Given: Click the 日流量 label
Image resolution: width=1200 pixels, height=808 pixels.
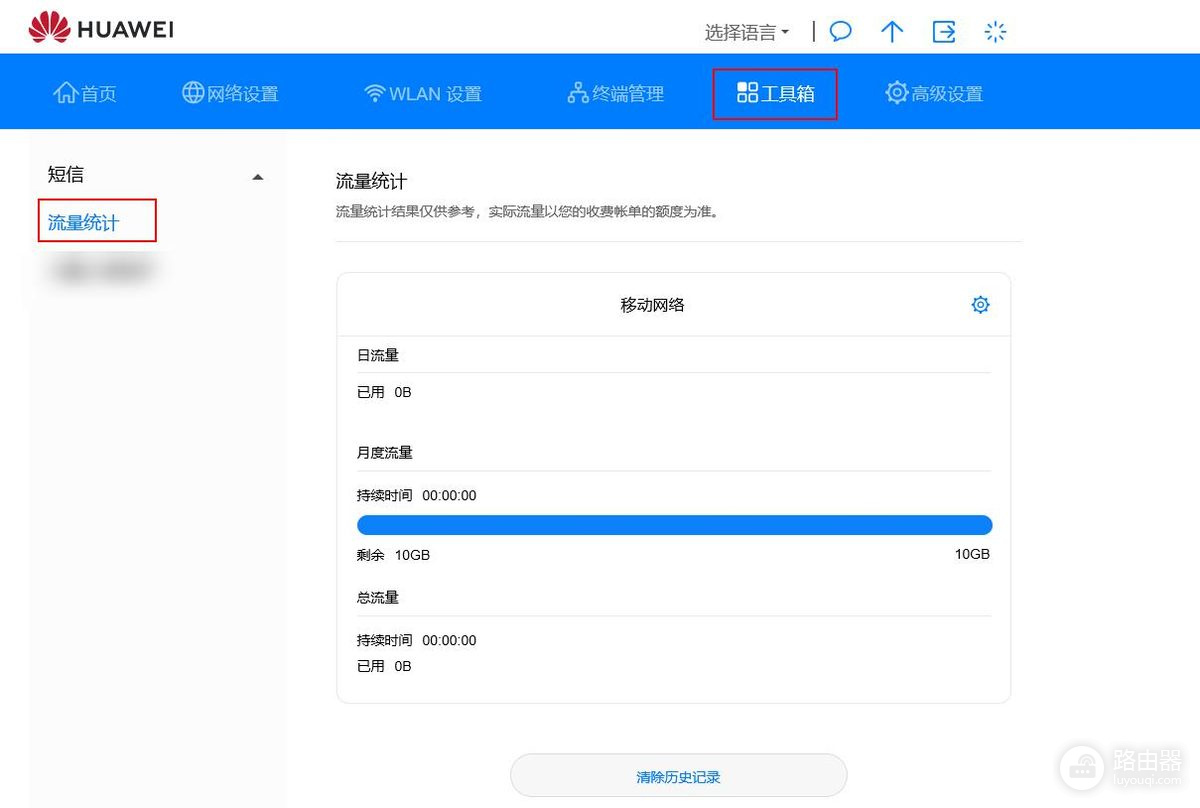Looking at the screenshot, I should [378, 355].
